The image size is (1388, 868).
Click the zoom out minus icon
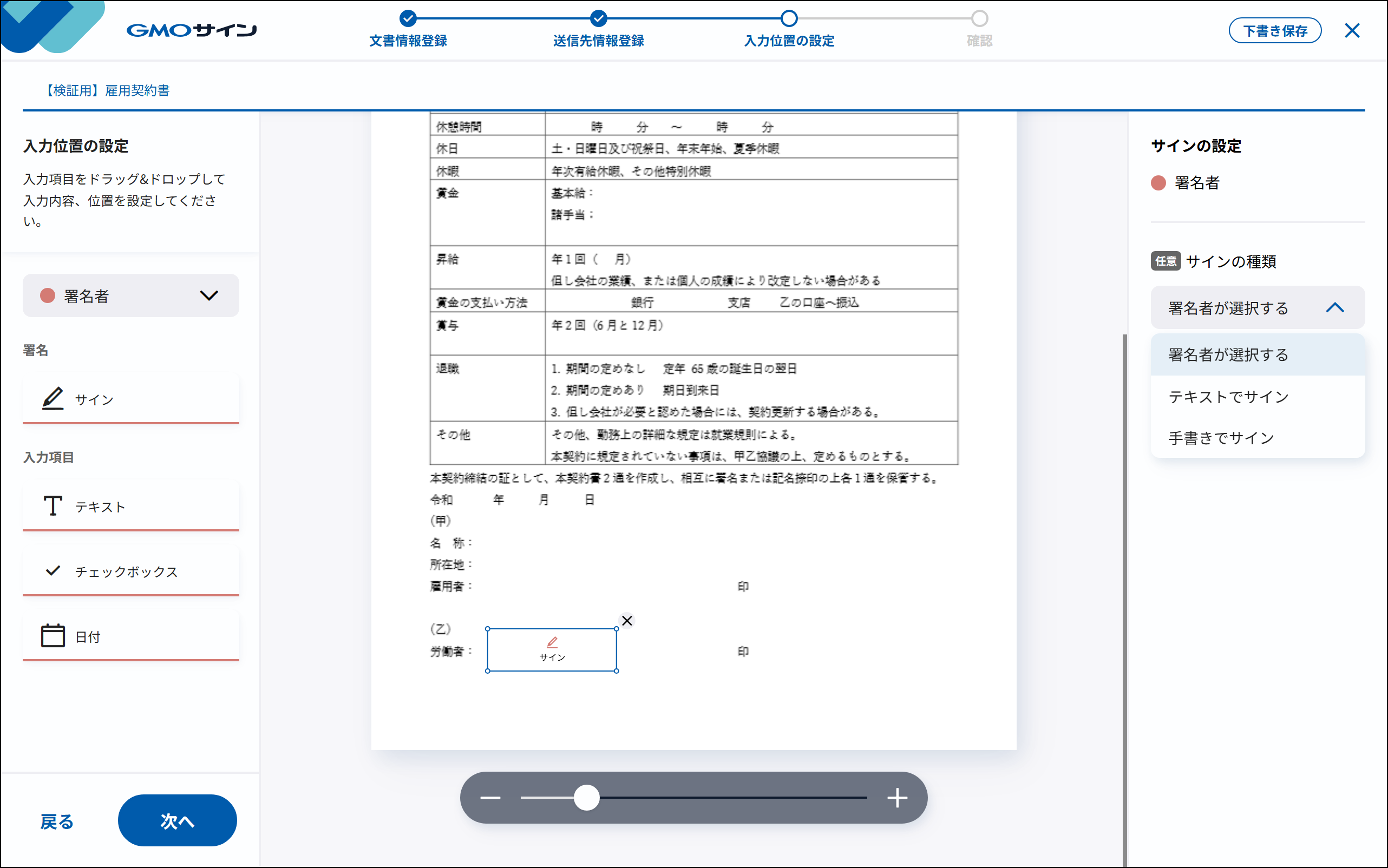point(490,798)
